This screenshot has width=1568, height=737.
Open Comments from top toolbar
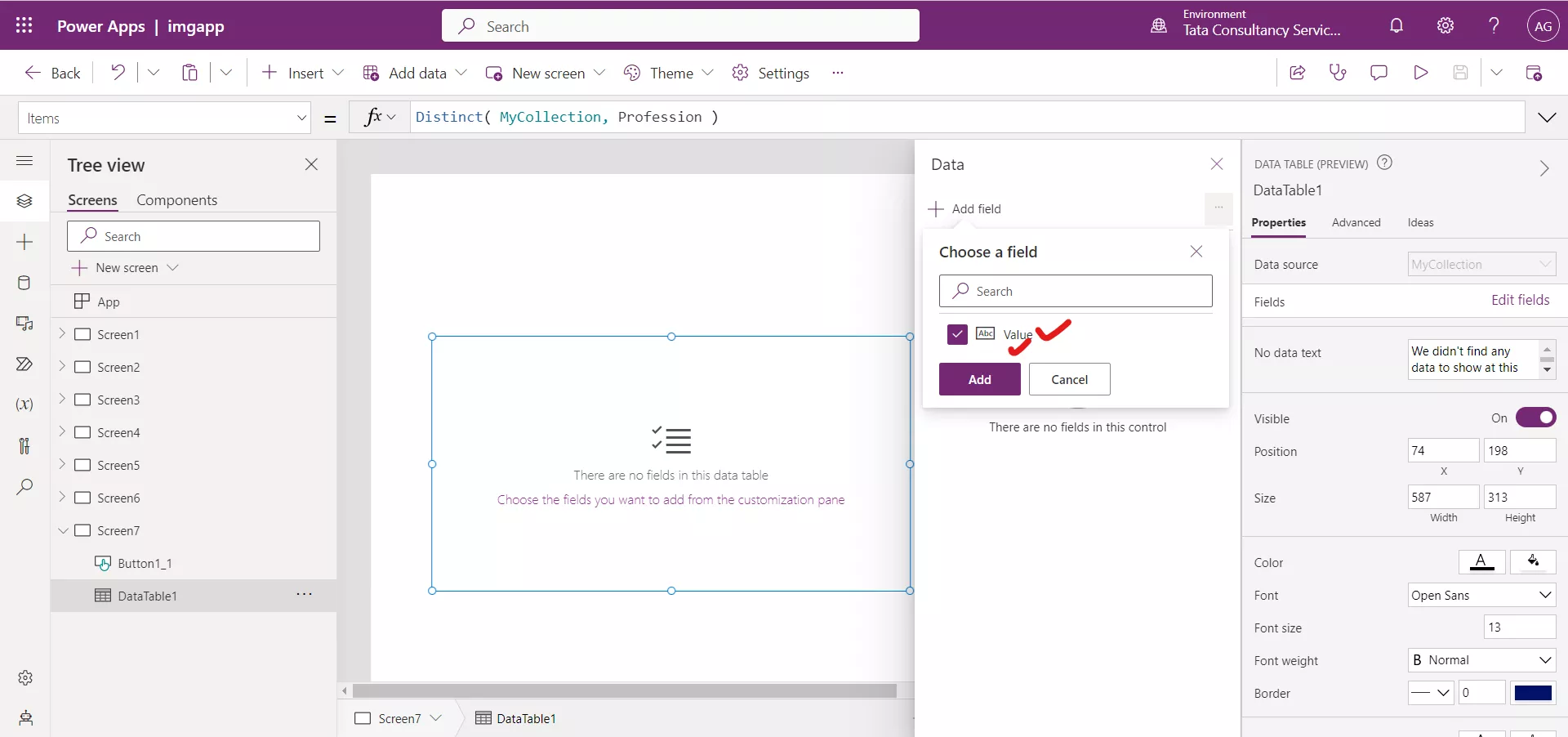click(1379, 73)
